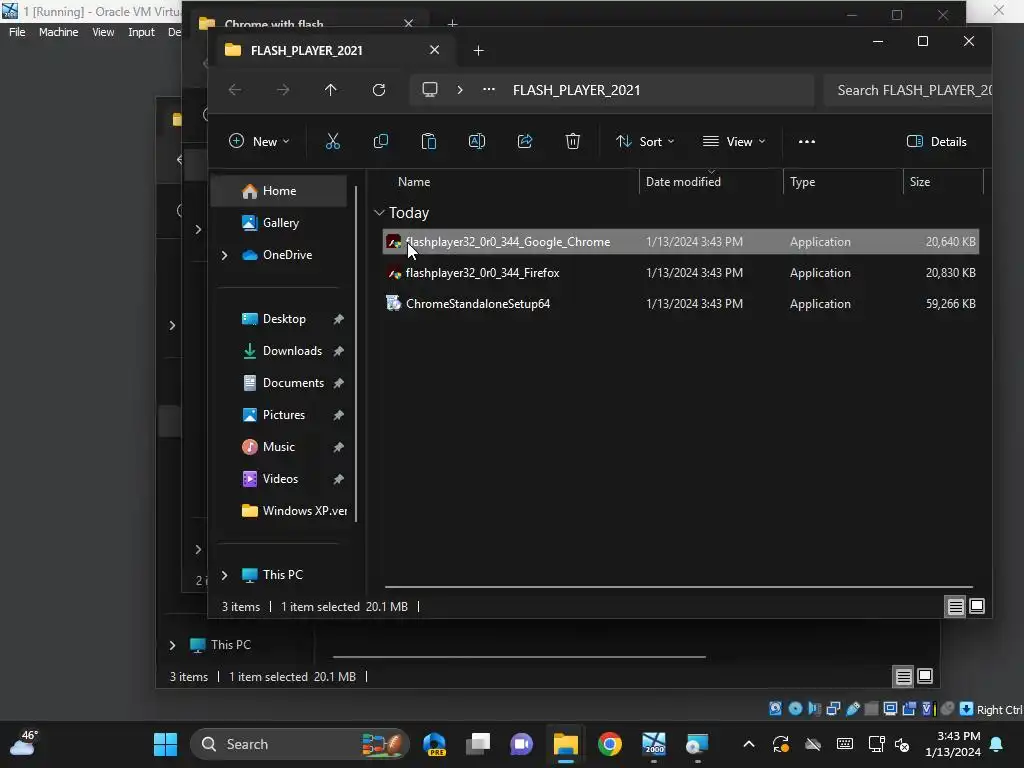Click the taskbar Search box
The image size is (1024, 768).
point(300,744)
